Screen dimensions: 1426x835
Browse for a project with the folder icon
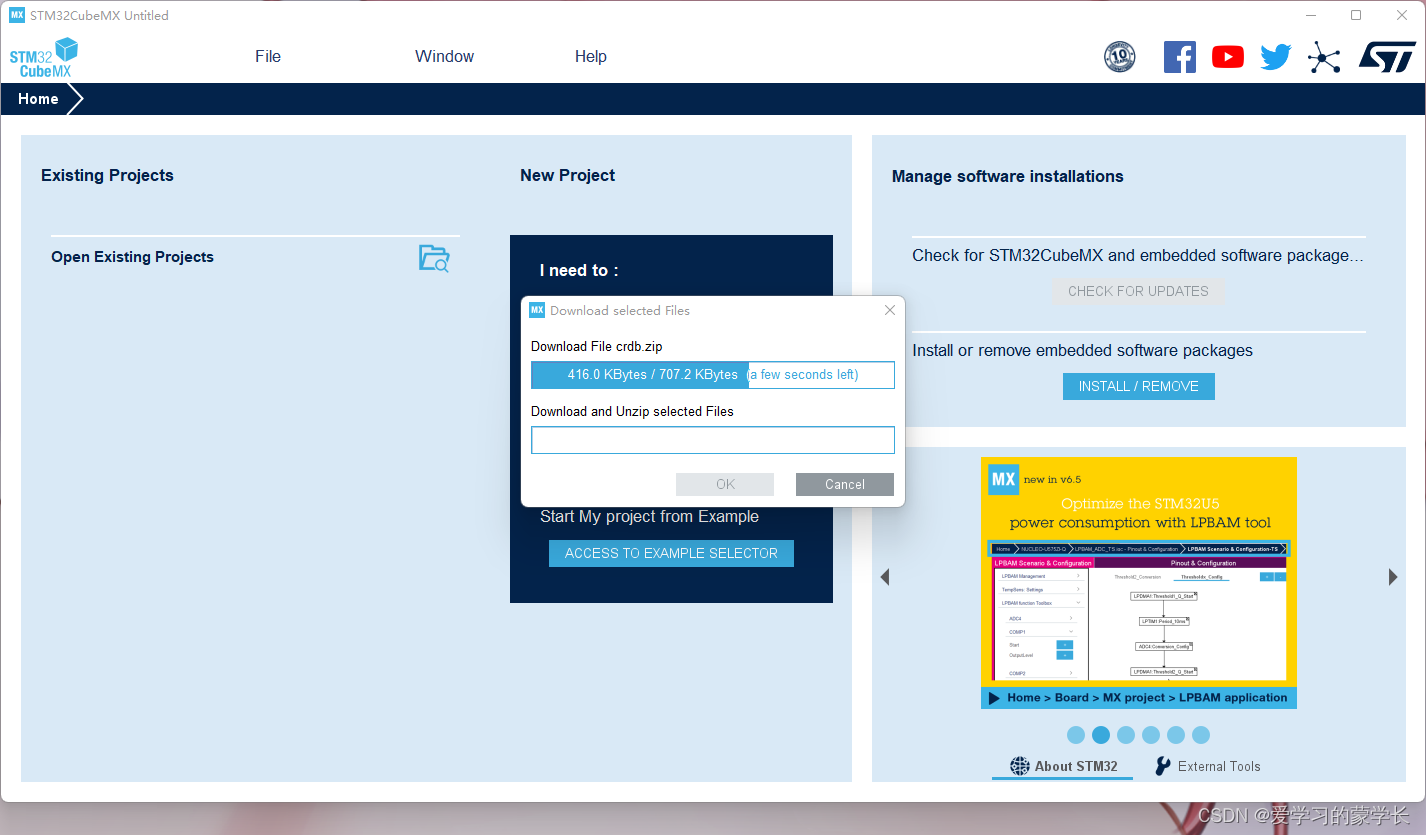pos(434,258)
